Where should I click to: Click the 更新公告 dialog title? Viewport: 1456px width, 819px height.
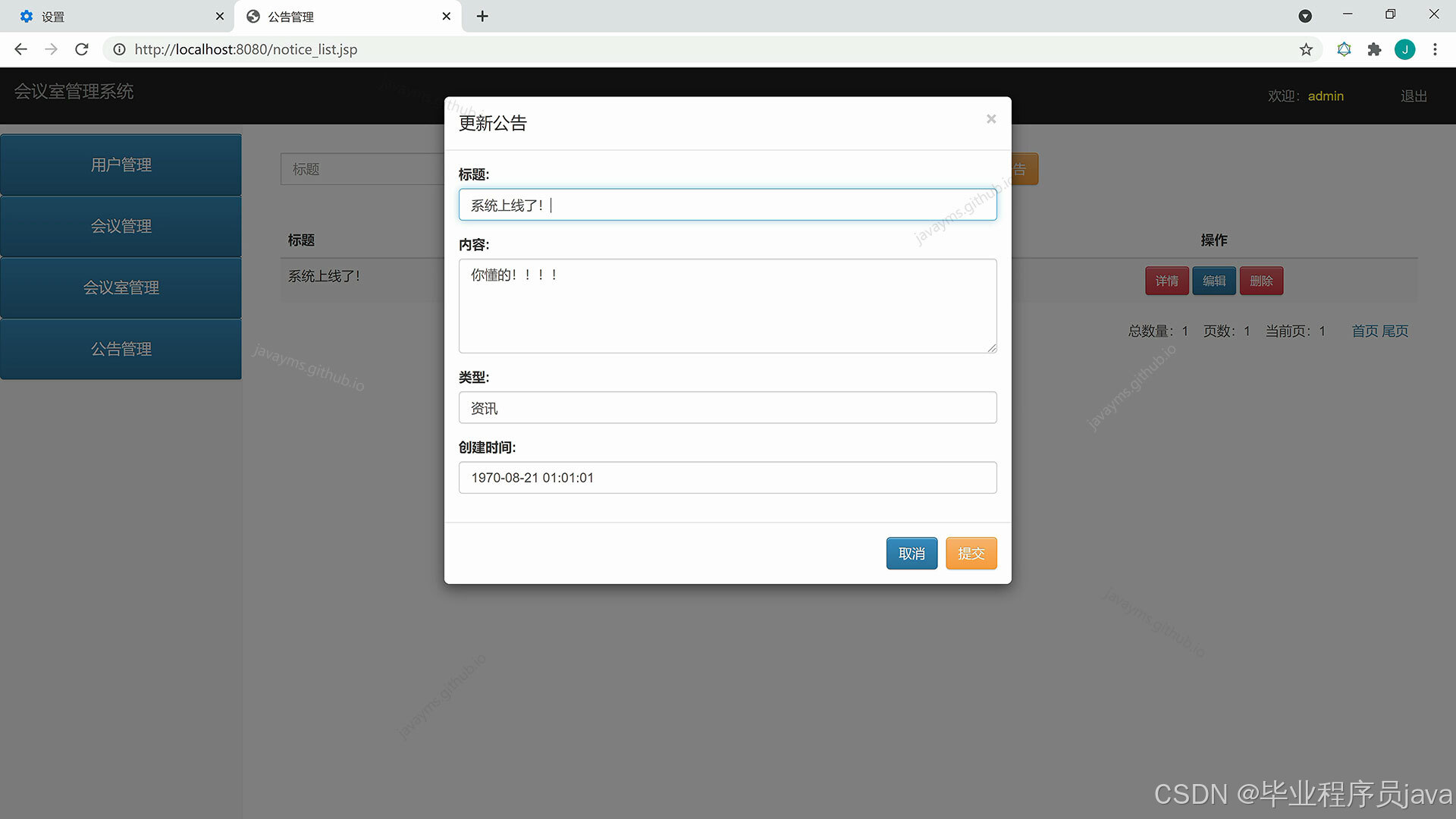pos(492,123)
